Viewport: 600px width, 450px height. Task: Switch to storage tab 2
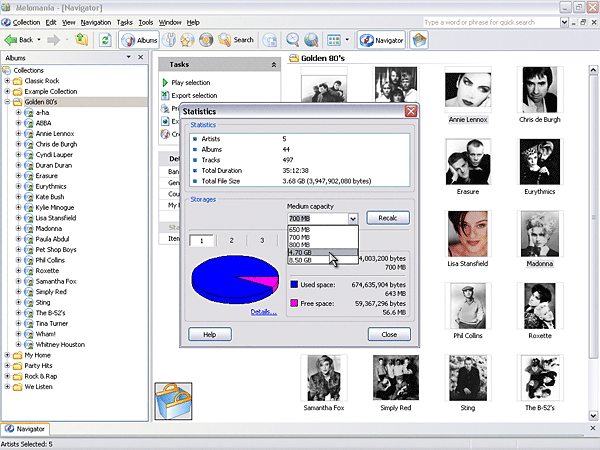[231, 240]
